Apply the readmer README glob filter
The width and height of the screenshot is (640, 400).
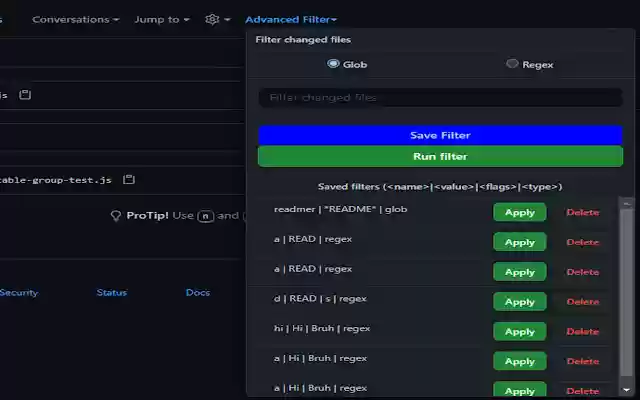(520, 212)
